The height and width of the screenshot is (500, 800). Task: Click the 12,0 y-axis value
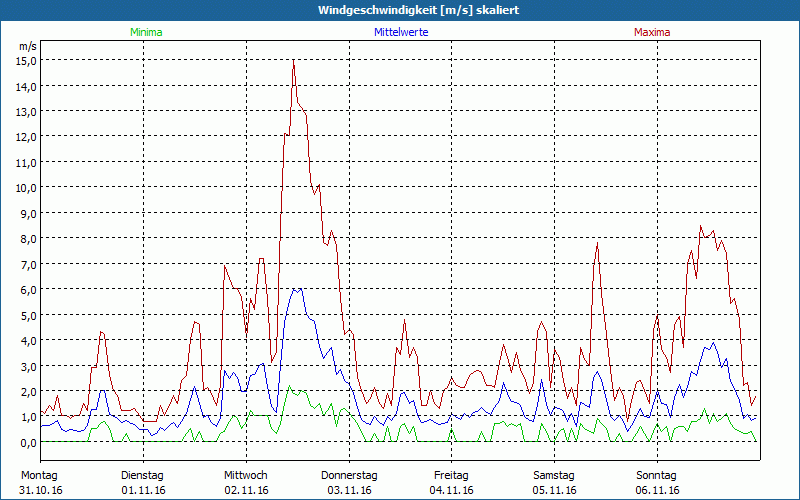[x=24, y=137]
